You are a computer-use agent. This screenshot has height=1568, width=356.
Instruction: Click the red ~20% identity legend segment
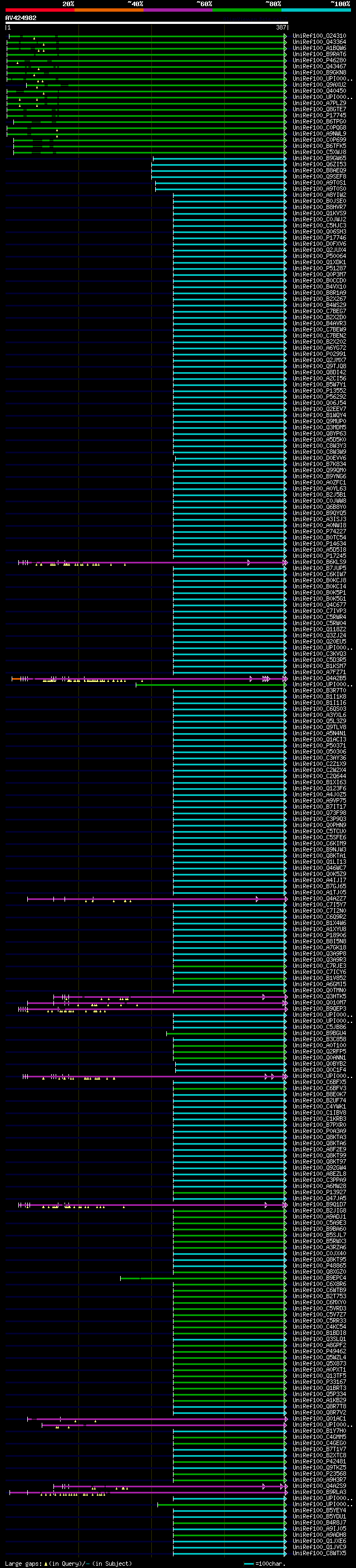pos(39,10)
